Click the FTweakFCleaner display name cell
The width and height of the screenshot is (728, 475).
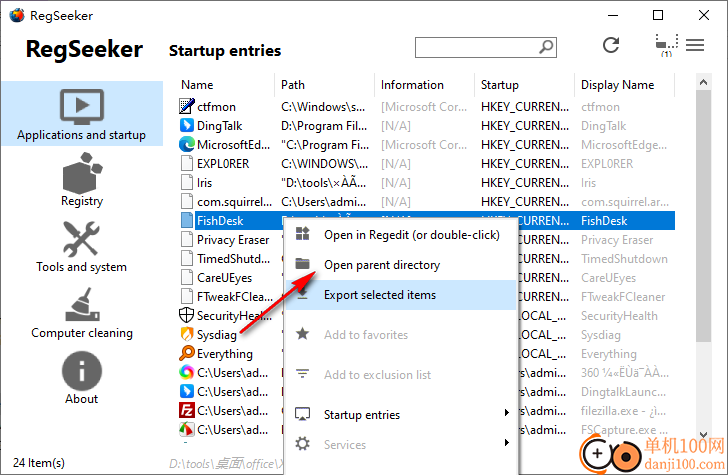pyautogui.click(x=623, y=297)
